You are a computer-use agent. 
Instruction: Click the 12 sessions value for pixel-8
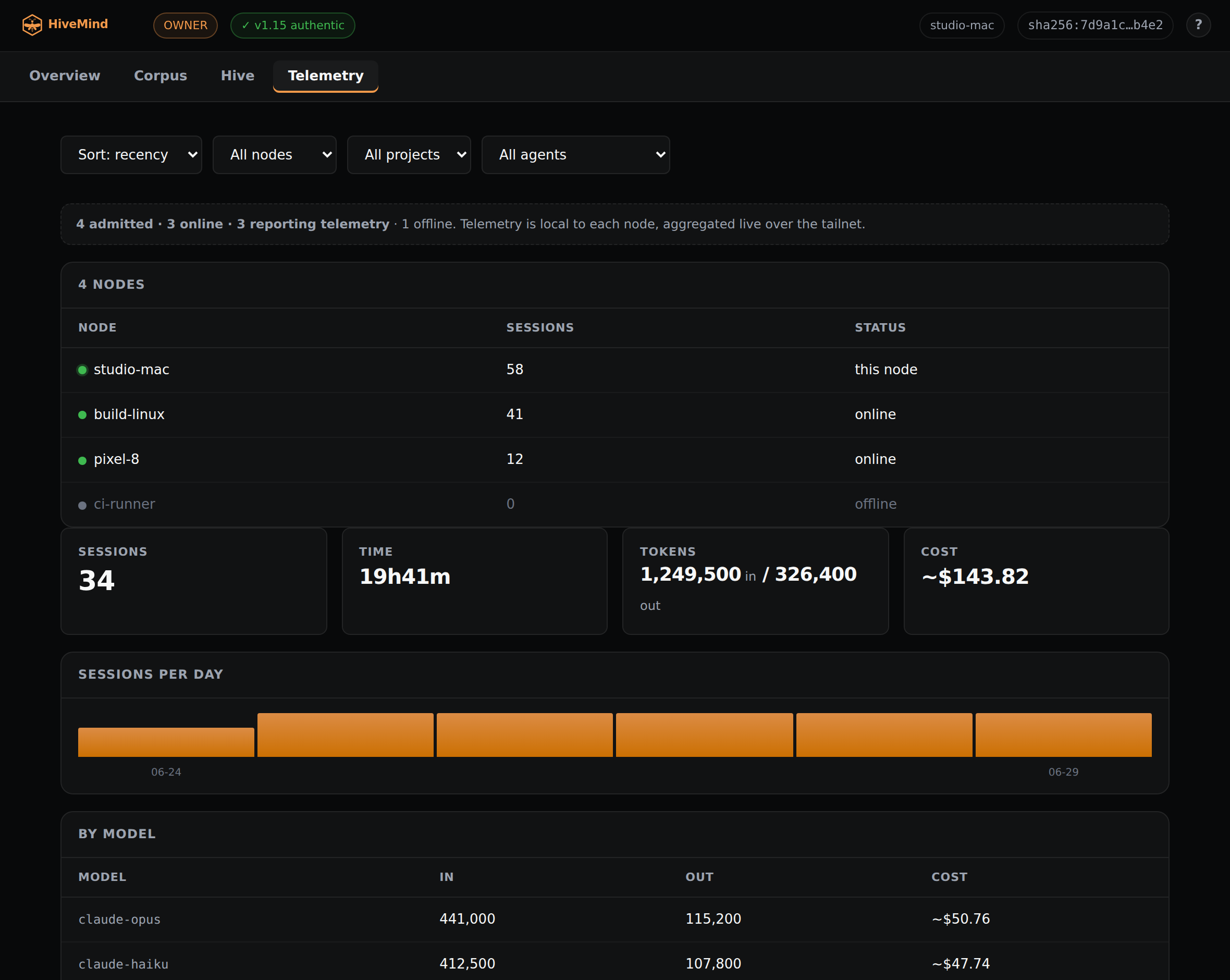coord(514,459)
